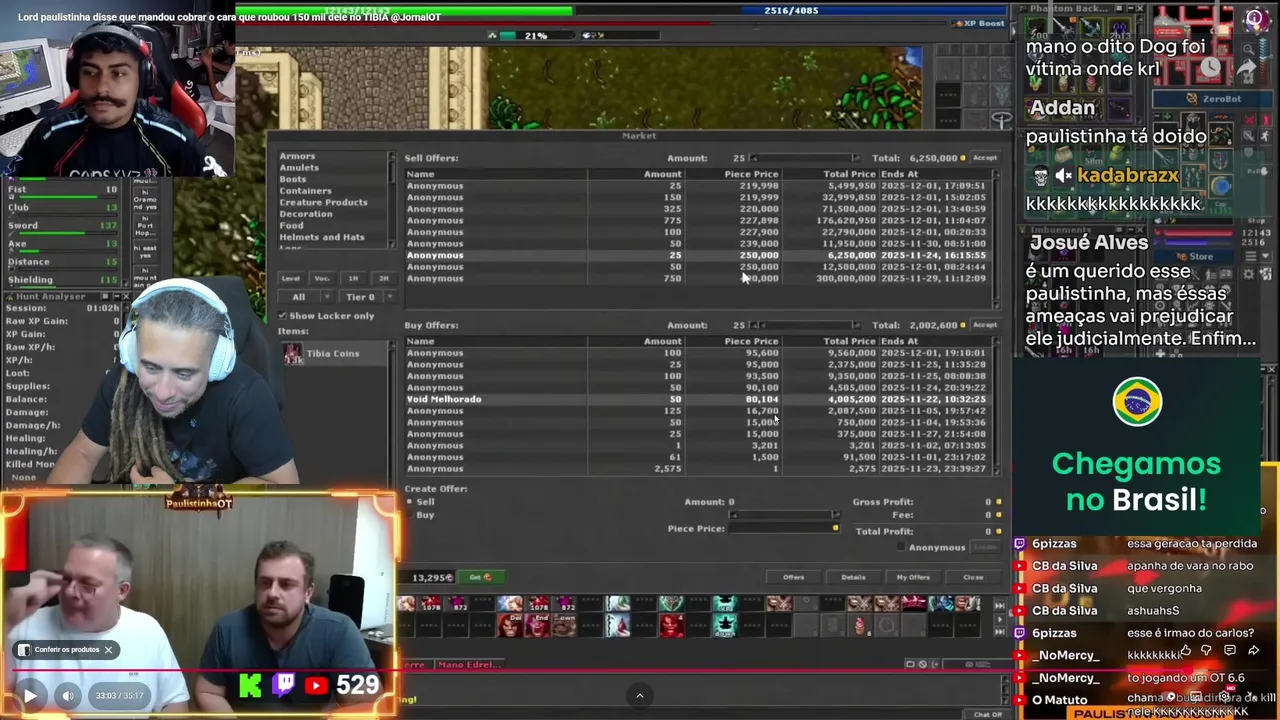The width and height of the screenshot is (1280, 720).
Task: Select Containers category
Action: (x=305, y=191)
